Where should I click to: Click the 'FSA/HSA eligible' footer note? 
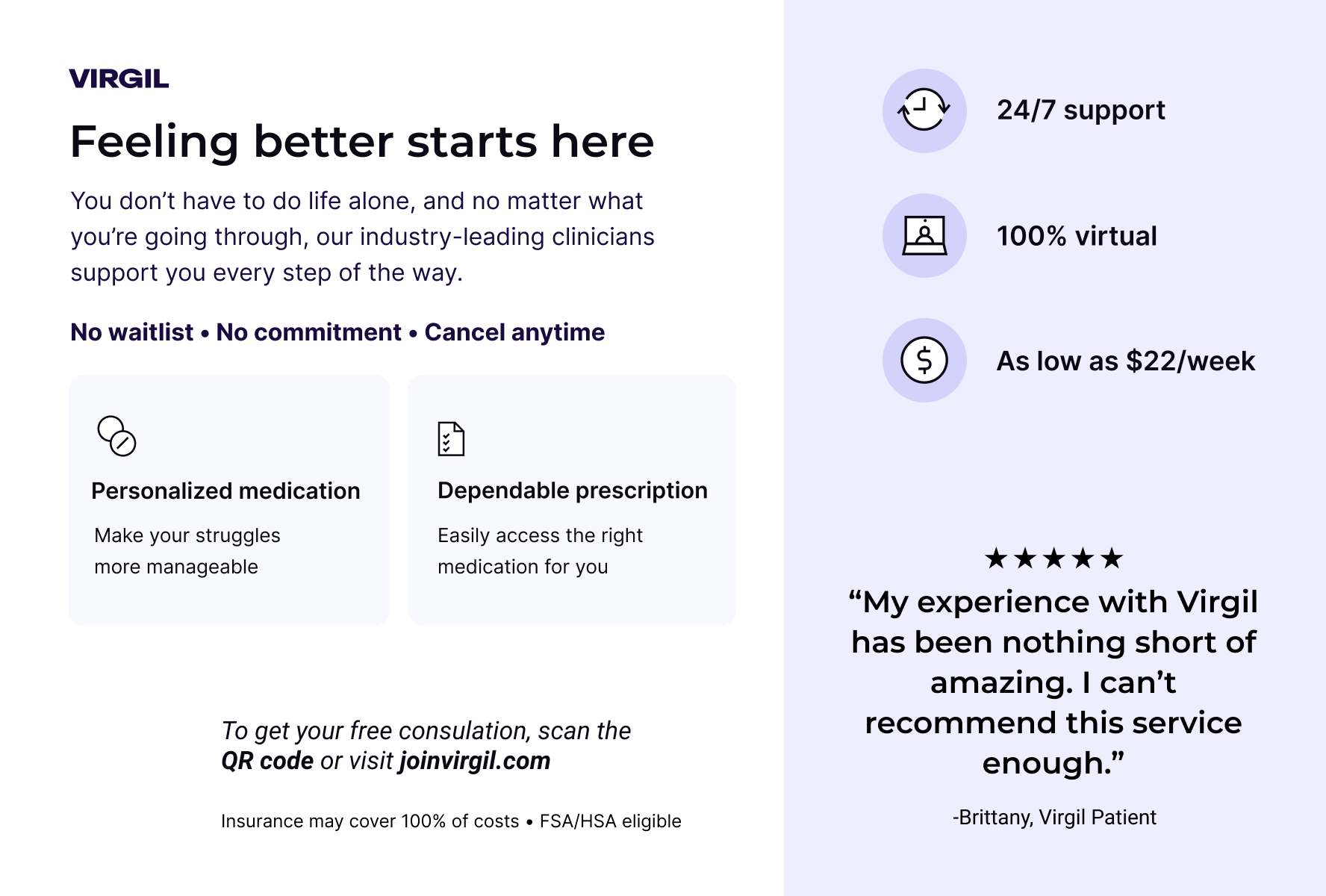point(611,821)
